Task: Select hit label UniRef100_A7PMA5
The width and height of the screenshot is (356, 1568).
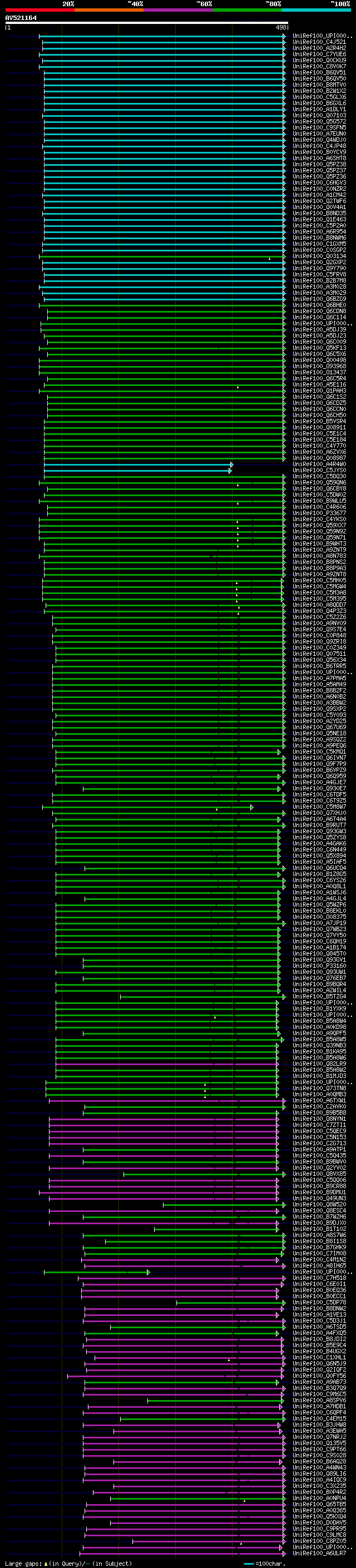Action: click(319, 678)
